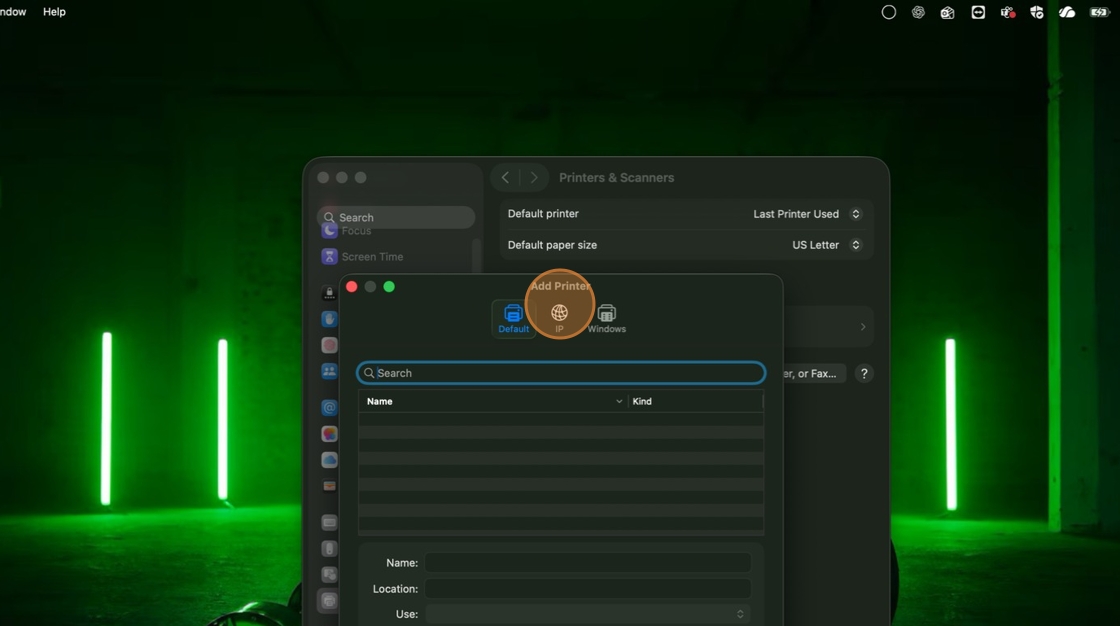Open Internet Accounts @ icon in sidebar
Viewport: 1120px width, 626px height.
(329, 407)
